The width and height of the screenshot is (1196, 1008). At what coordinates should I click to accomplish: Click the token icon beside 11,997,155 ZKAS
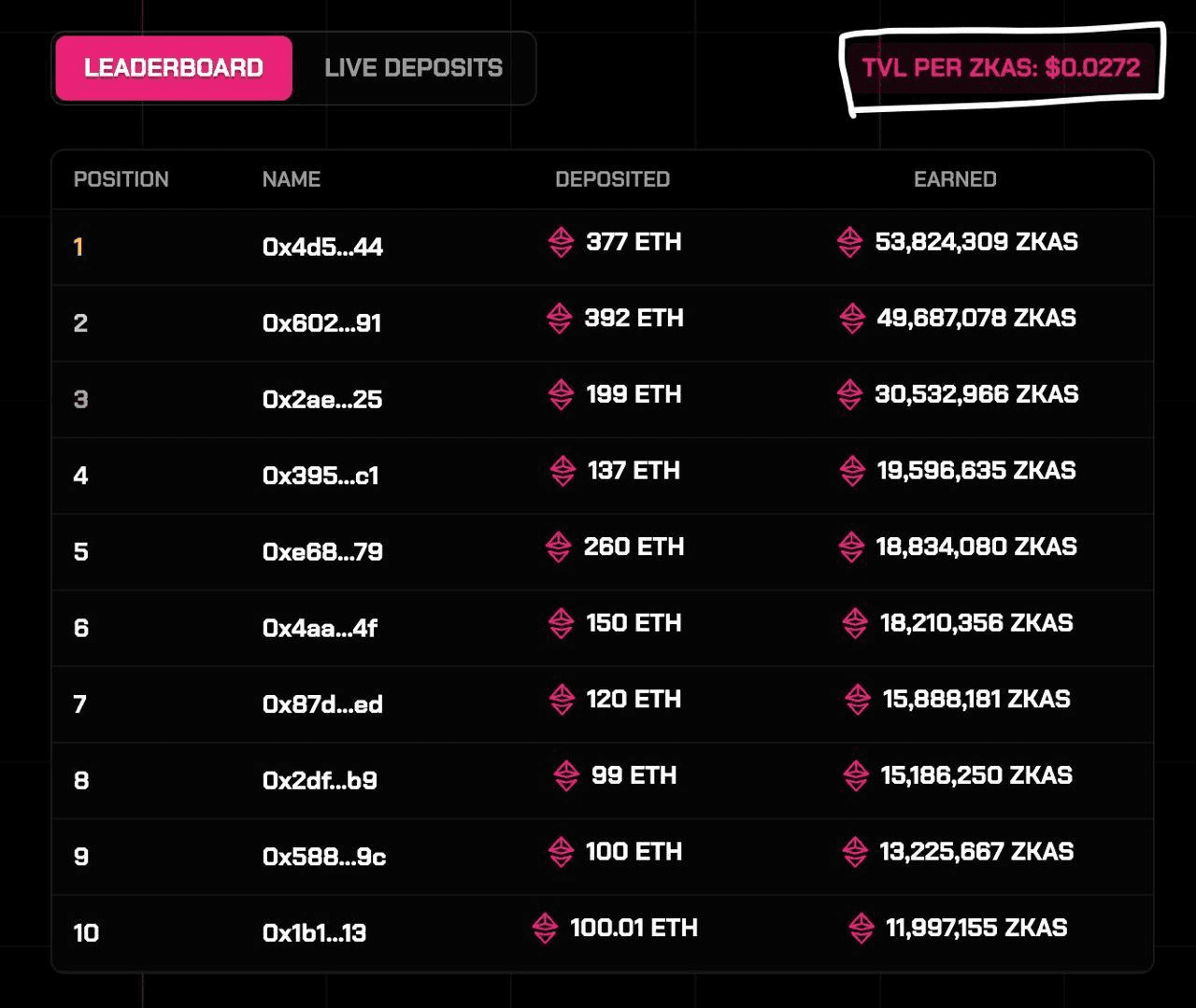(861, 928)
